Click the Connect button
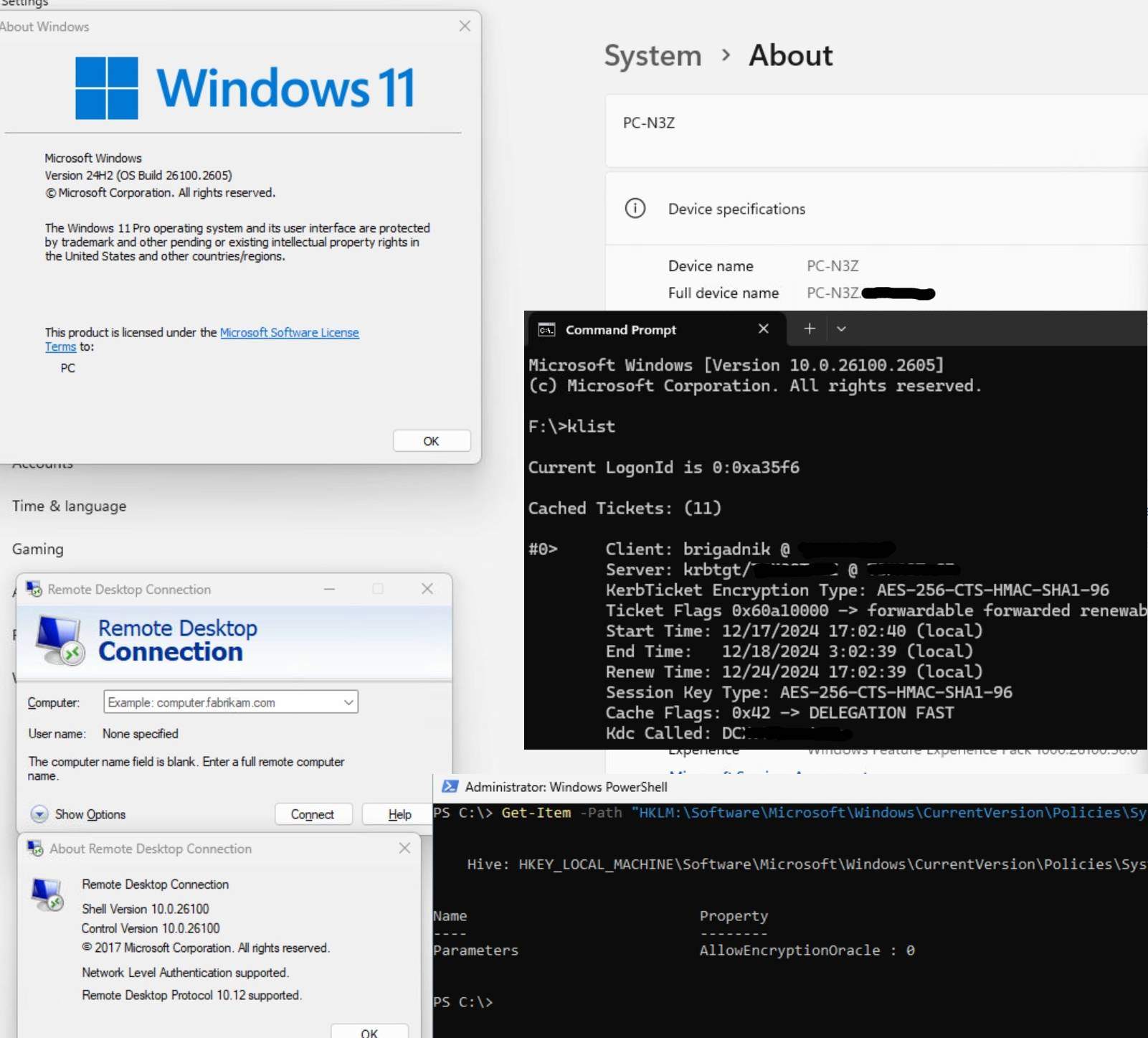Viewport: 1148px width, 1038px height. coord(313,814)
